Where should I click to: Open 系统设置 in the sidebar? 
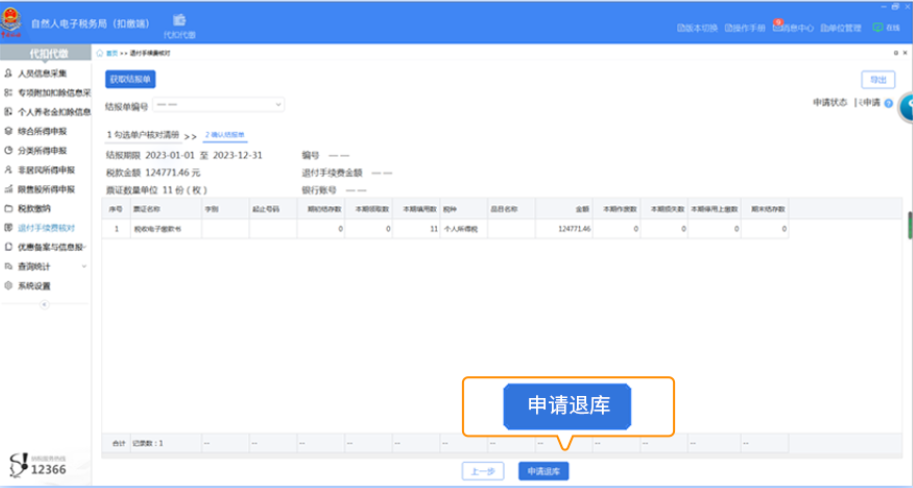click(x=28, y=286)
